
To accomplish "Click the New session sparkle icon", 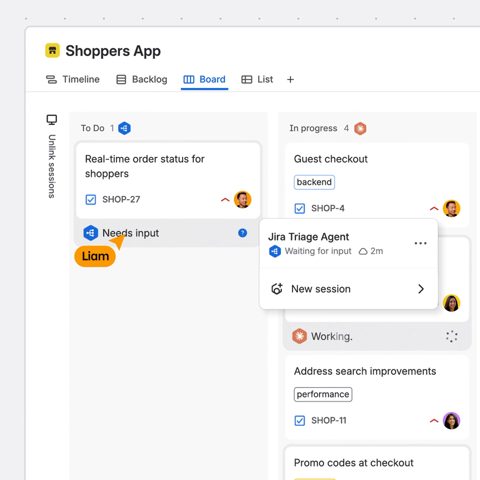I will [x=277, y=289].
